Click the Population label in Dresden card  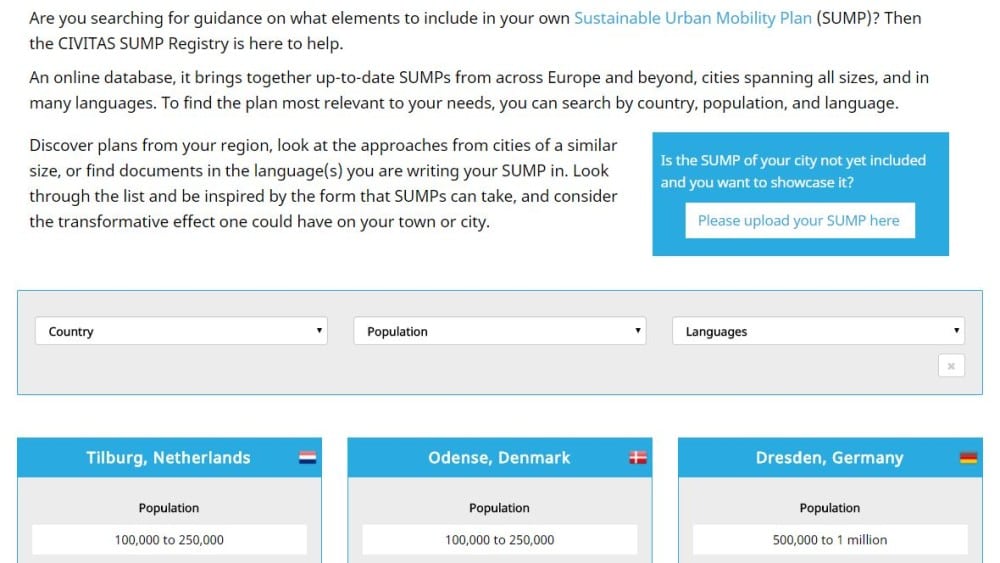(830, 508)
